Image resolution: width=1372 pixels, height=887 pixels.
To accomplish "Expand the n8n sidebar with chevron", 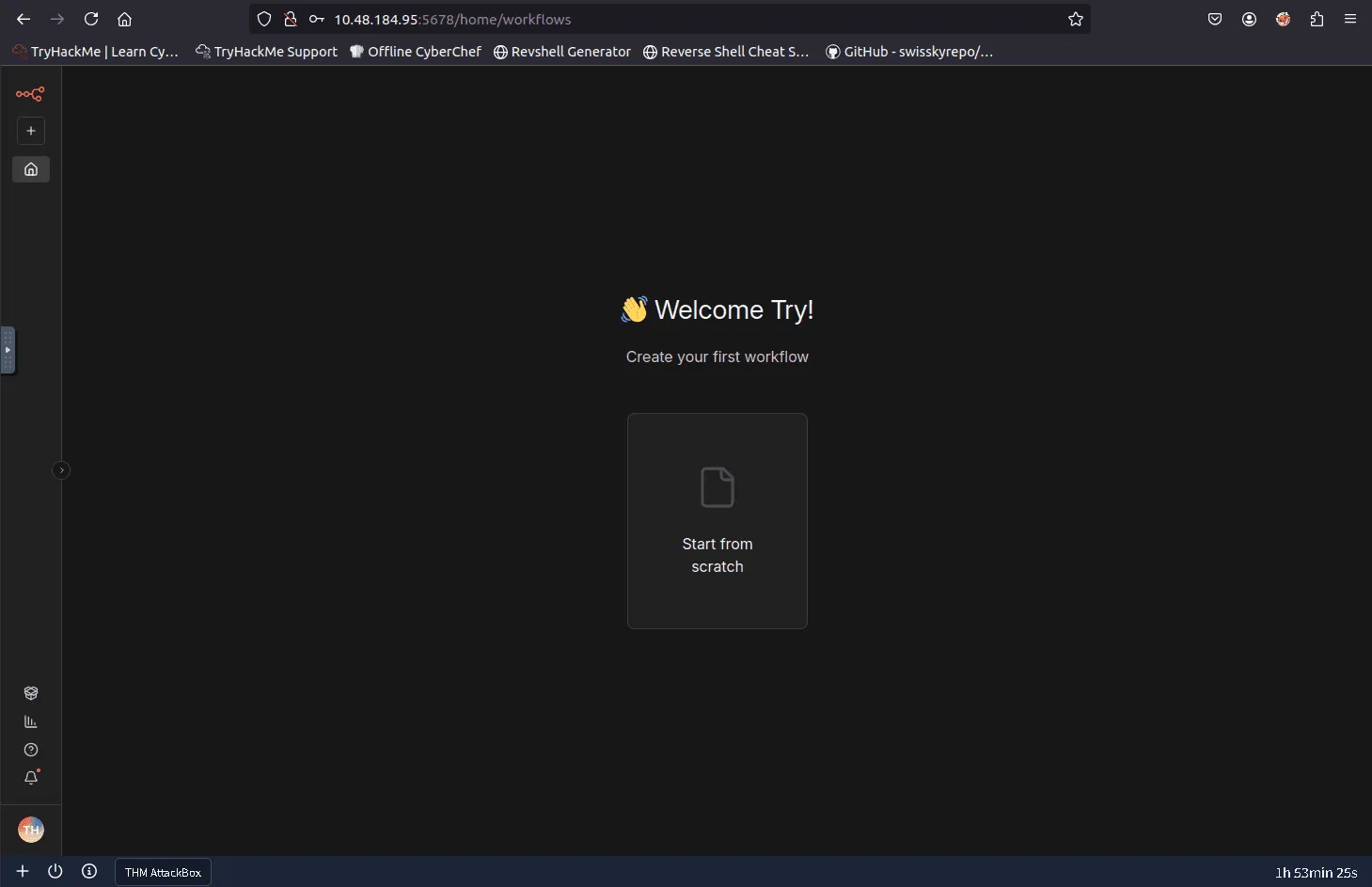I will (x=61, y=470).
